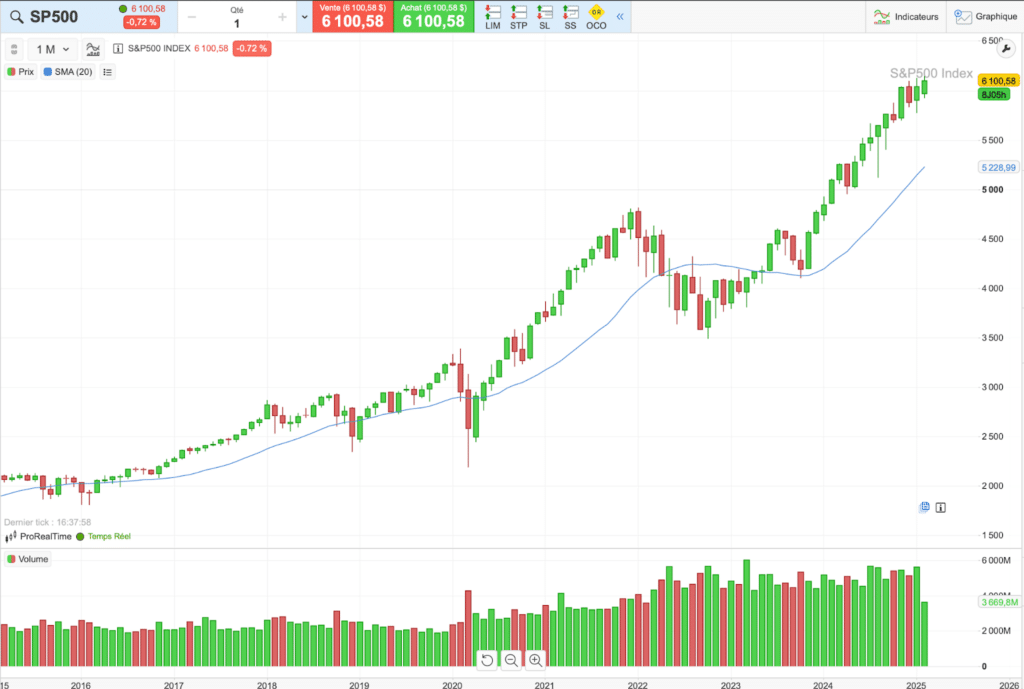The image size is (1024, 689).
Task: Click the blue 5 228,99 SMA value
Action: coord(999,168)
